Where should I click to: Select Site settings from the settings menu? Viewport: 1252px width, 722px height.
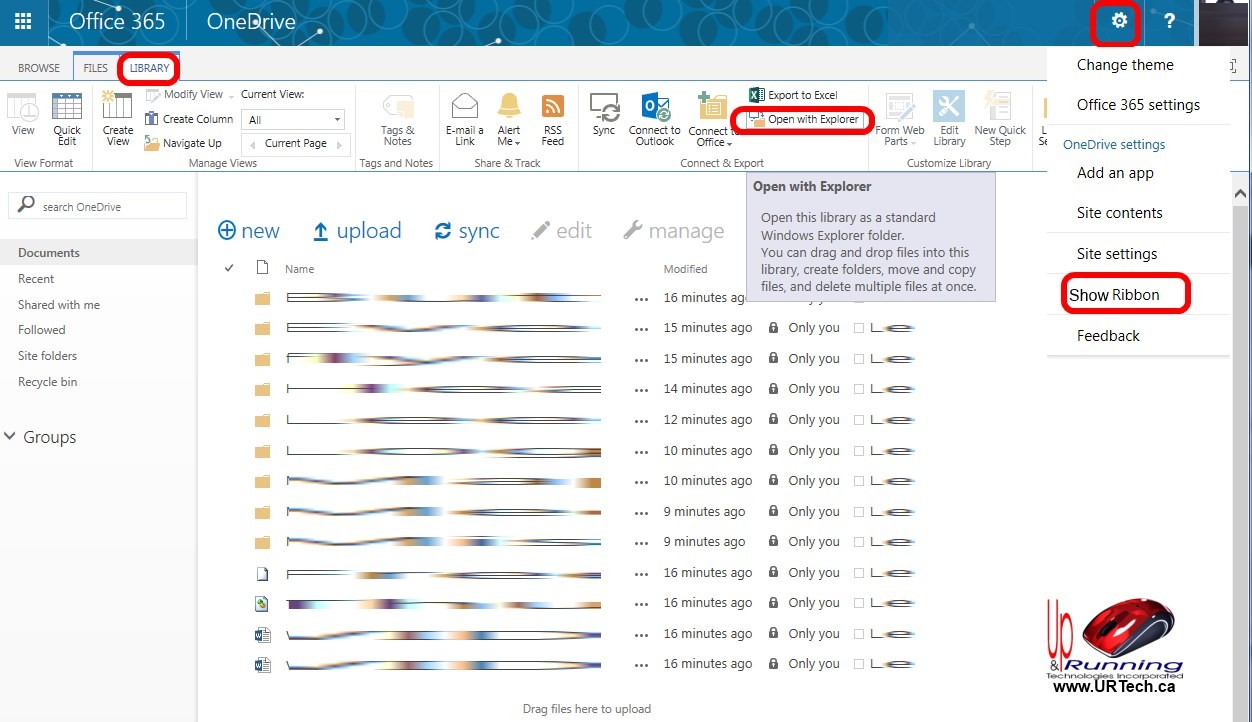pos(1116,254)
